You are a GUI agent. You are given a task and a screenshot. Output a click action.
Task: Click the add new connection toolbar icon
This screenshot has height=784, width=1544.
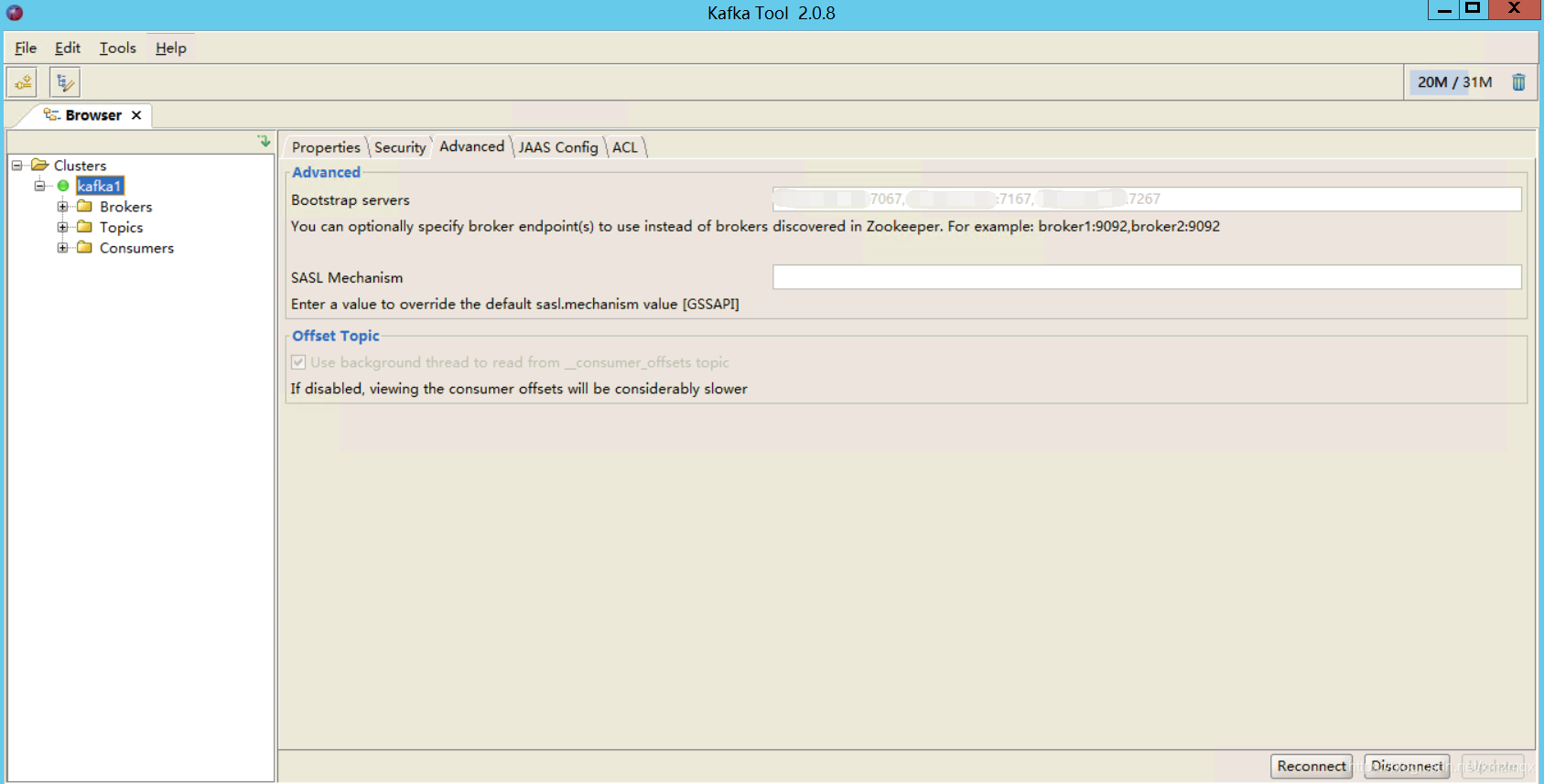coord(22,82)
